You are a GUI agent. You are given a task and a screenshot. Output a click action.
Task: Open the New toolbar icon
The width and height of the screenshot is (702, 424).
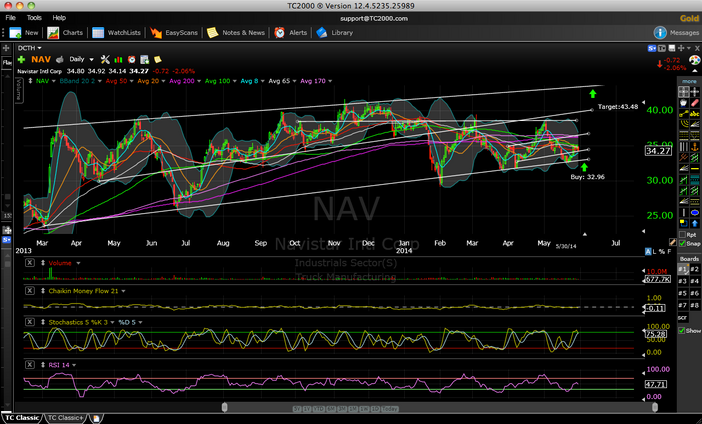click(x=15, y=33)
